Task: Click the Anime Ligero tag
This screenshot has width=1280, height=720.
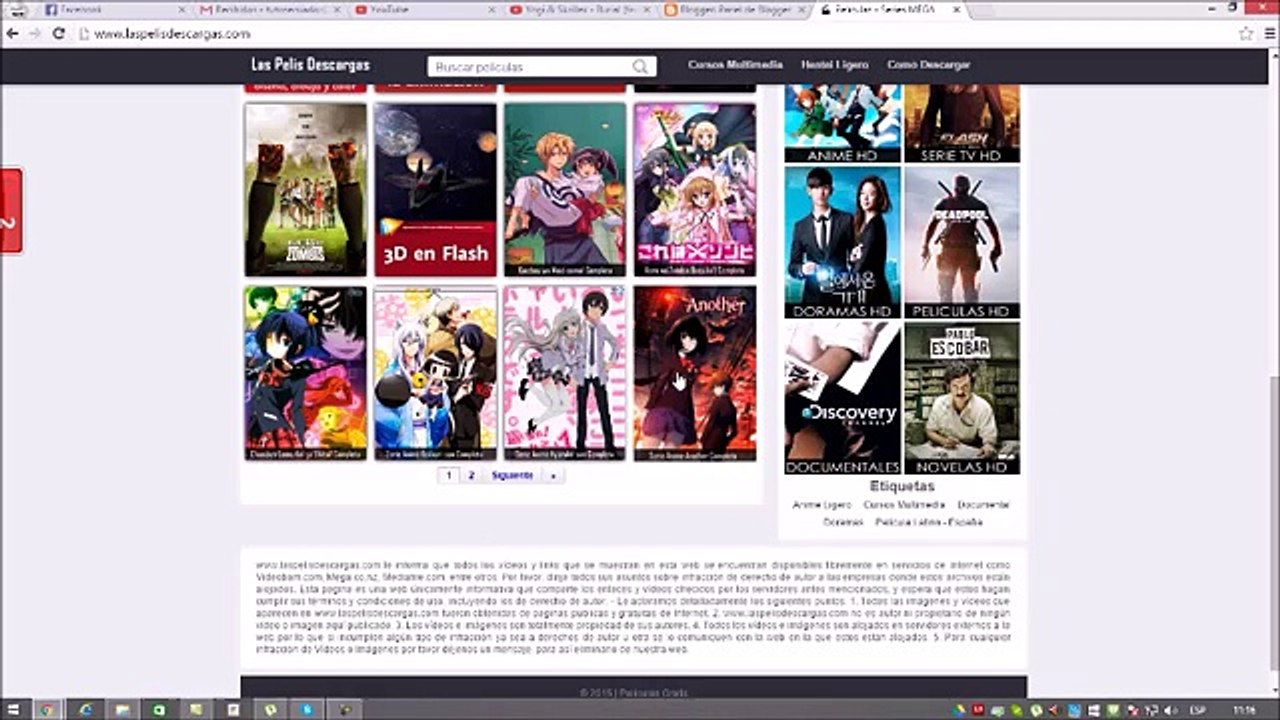Action: coord(821,505)
